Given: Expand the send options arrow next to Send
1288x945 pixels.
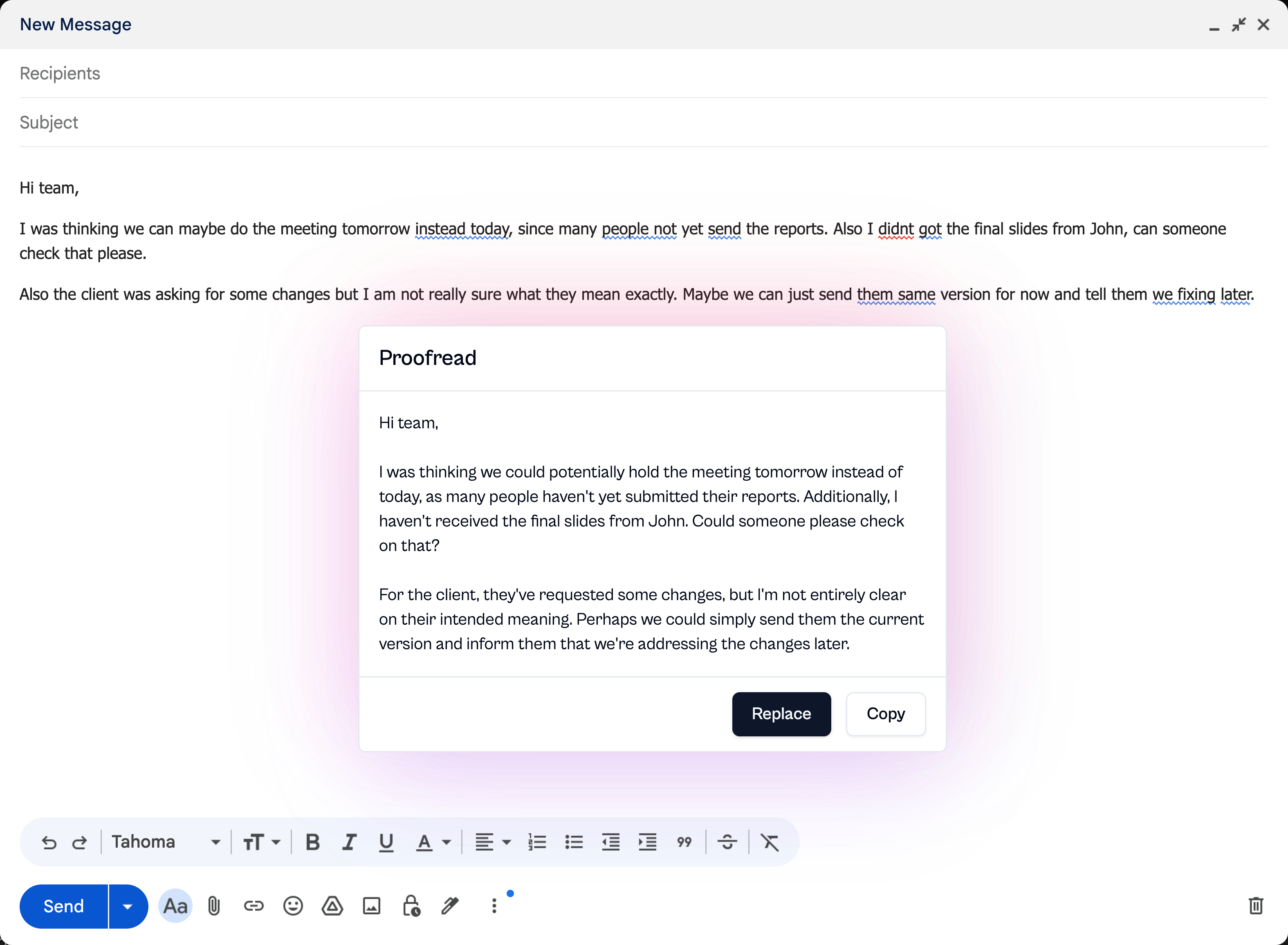Looking at the screenshot, I should coord(128,906).
